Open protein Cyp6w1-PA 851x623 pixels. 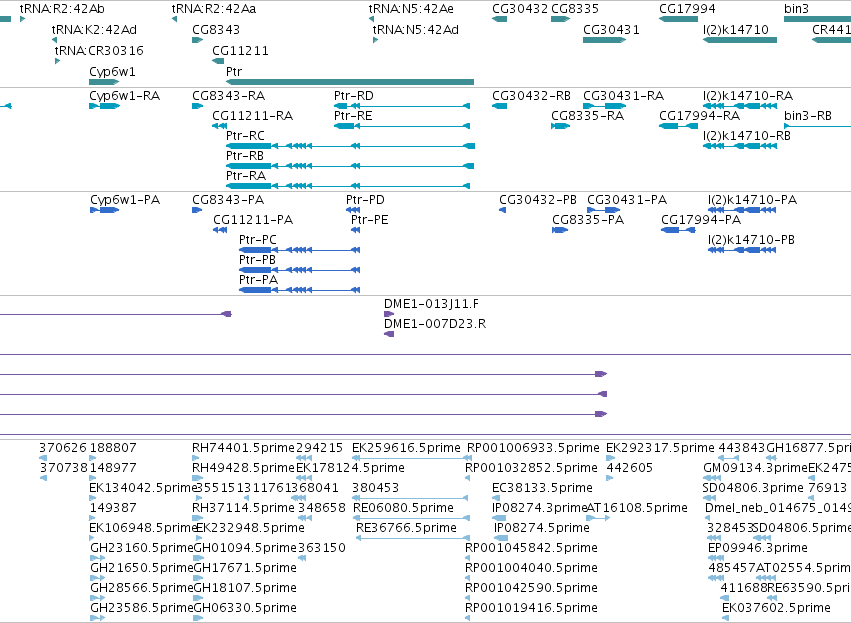click(x=104, y=210)
